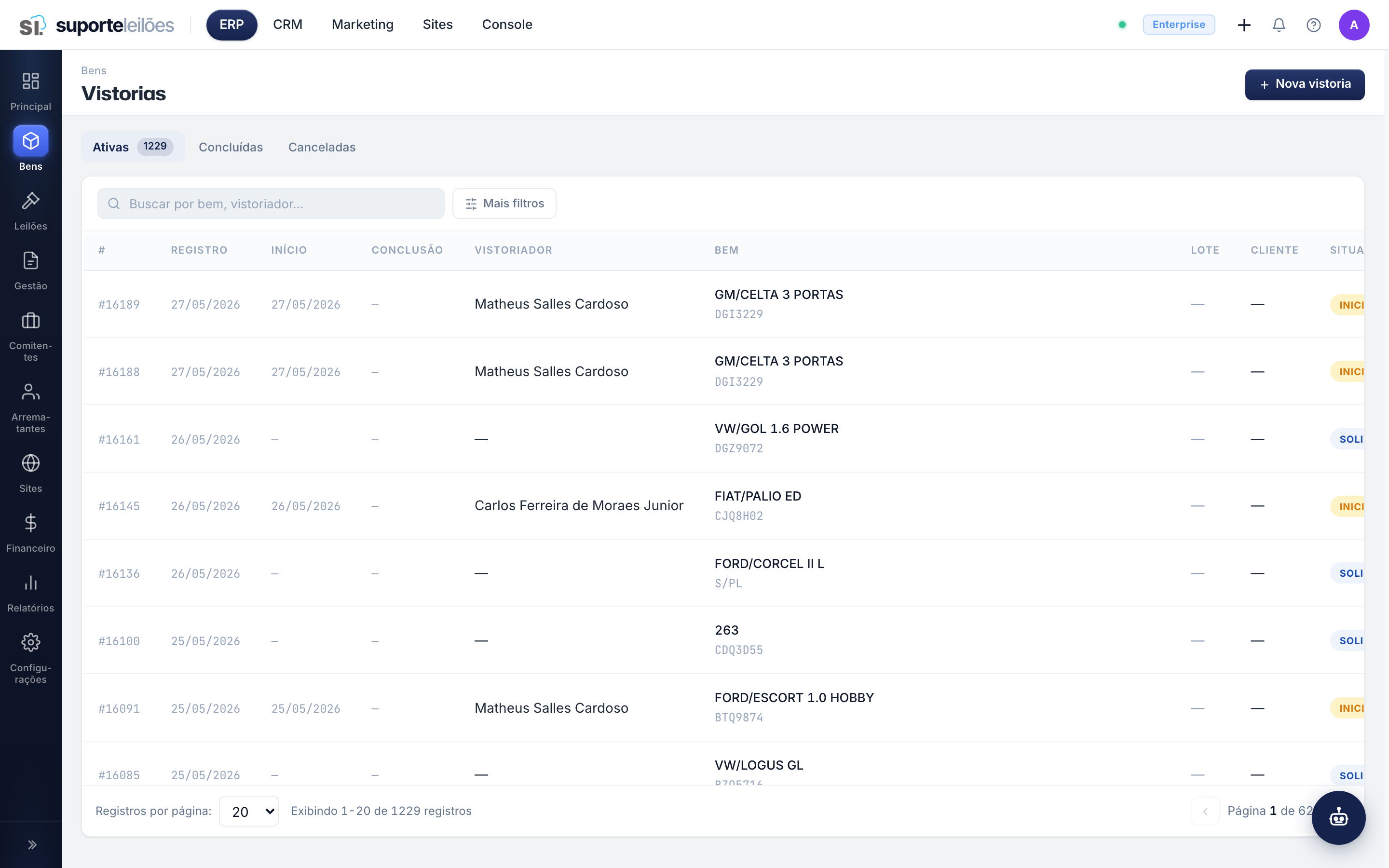This screenshot has width=1389, height=868.
Task: Select the Bens cube icon
Action: point(30,141)
